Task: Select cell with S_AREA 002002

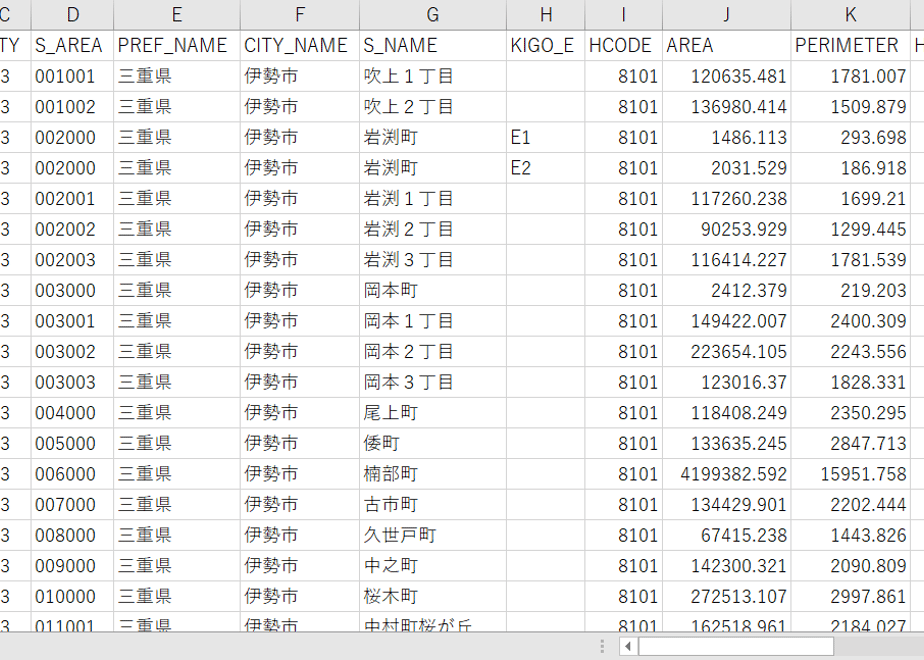Action: coord(72,229)
